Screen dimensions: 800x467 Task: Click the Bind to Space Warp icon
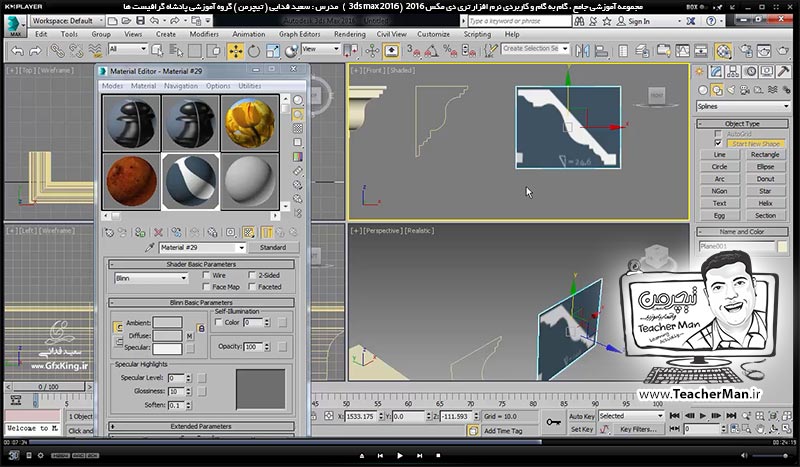click(x=95, y=51)
